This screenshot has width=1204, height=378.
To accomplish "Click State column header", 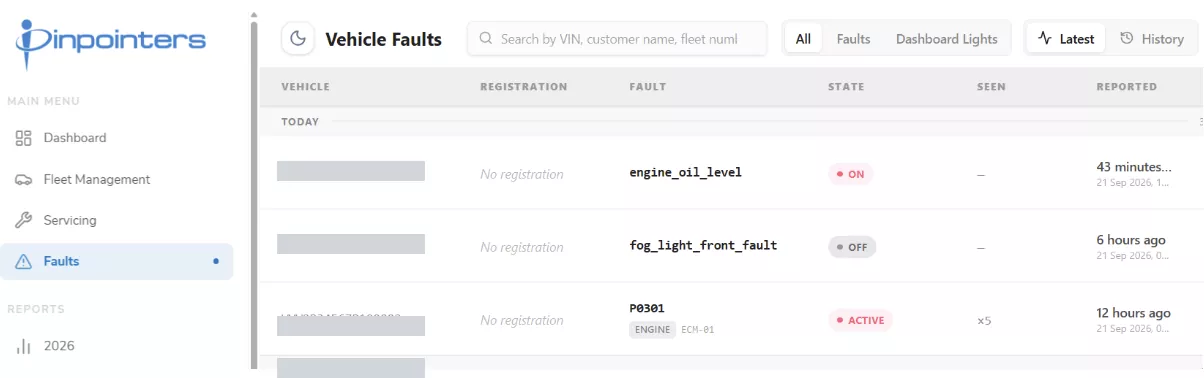I will tap(846, 87).
